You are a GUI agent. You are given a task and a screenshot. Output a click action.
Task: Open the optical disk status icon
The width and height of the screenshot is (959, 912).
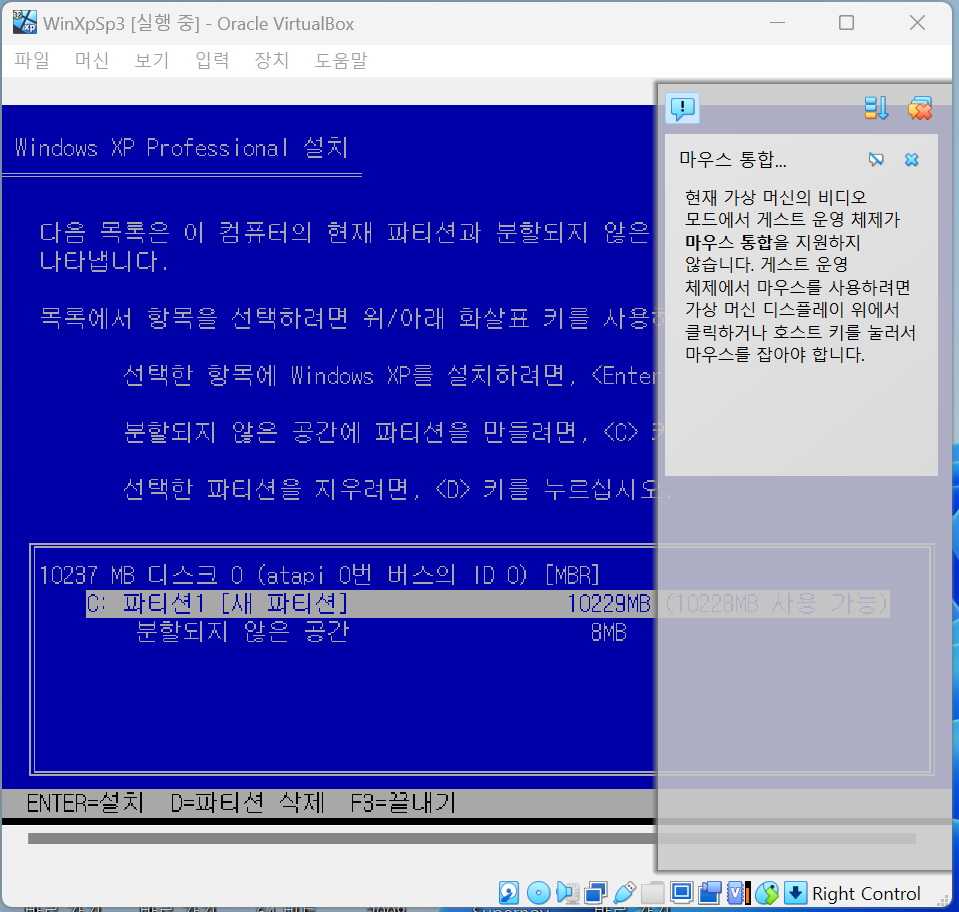click(x=538, y=893)
